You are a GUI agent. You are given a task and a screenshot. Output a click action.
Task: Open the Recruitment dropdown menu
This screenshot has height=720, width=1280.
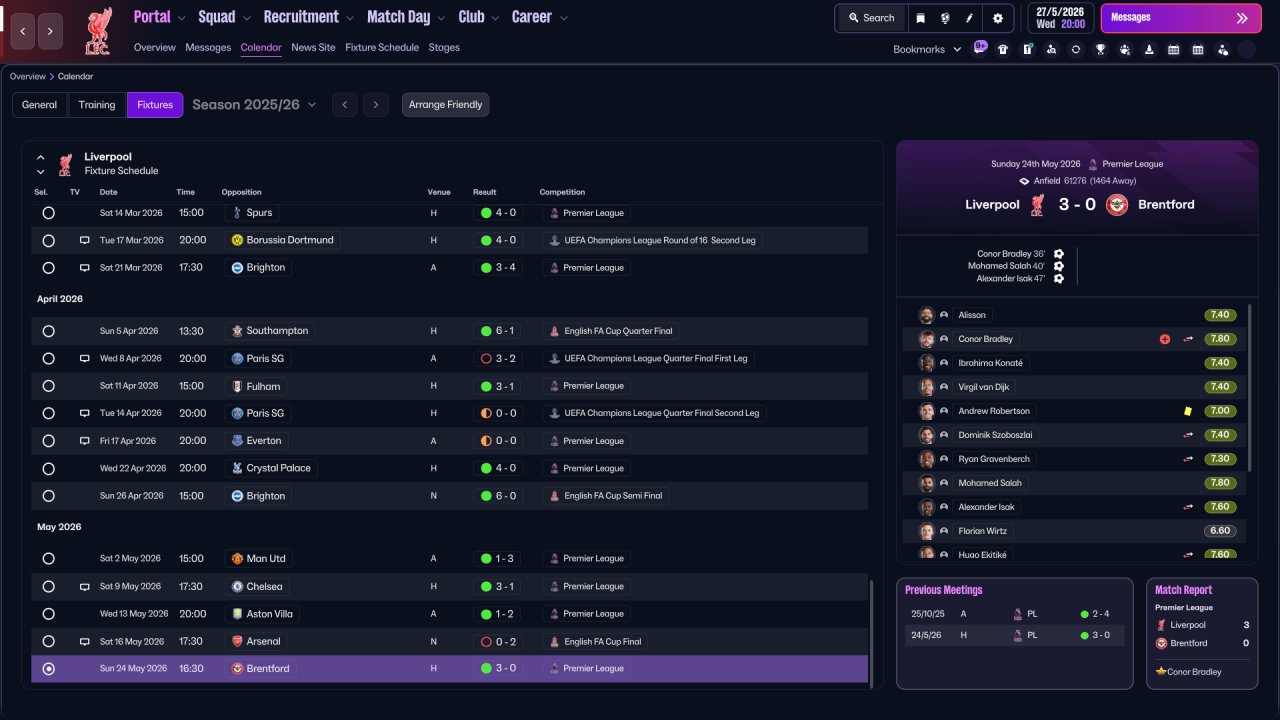point(308,17)
